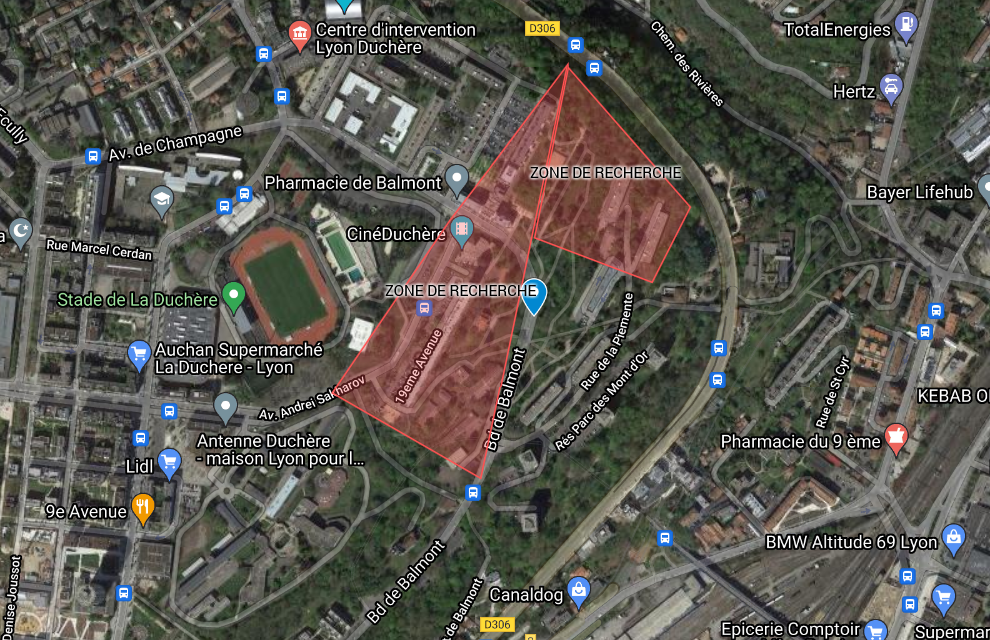Click the Lidl shopping cart marker
990x640 pixels.
coord(169,463)
